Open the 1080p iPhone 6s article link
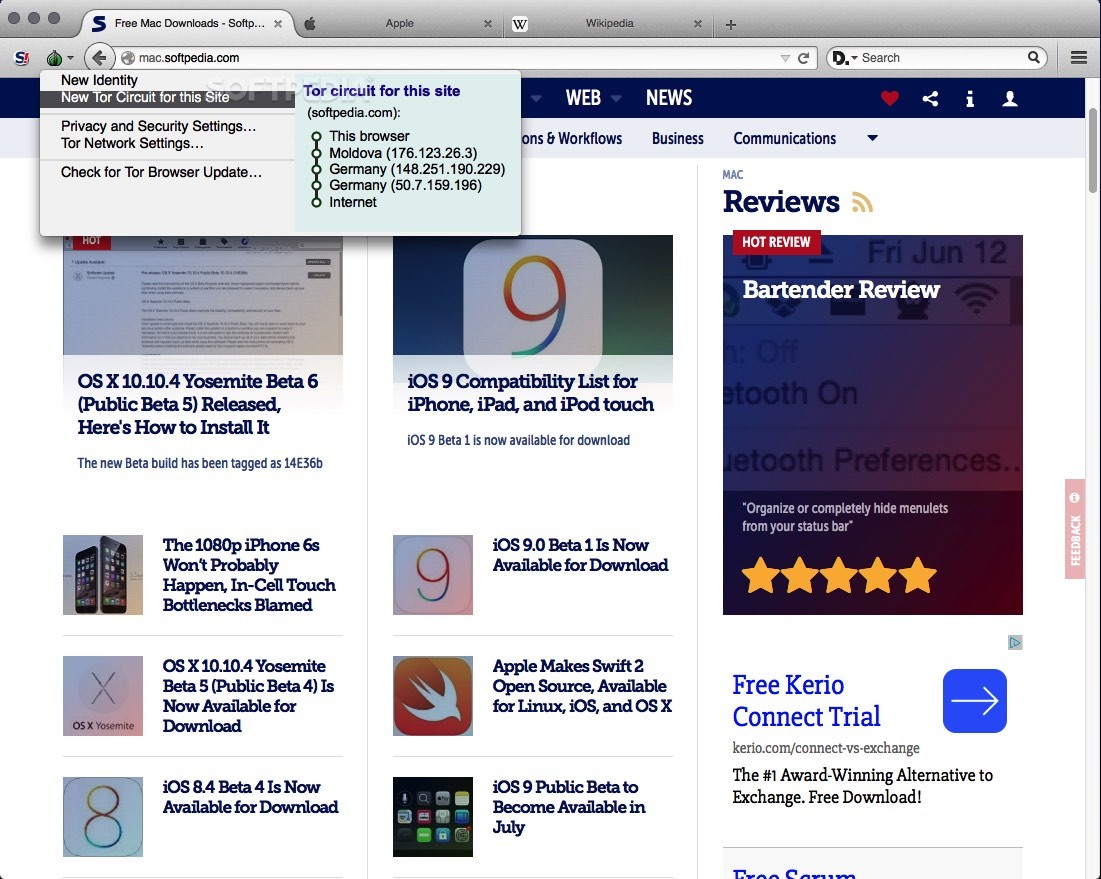Screen dimensions: 1101x879 249,574
